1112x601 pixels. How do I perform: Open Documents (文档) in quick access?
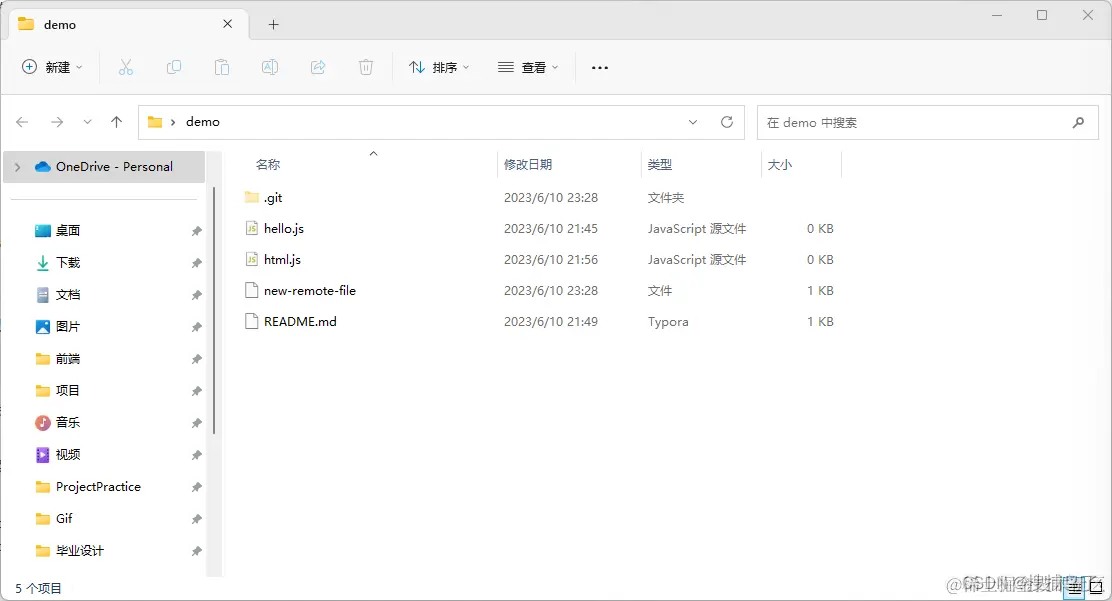(67, 294)
